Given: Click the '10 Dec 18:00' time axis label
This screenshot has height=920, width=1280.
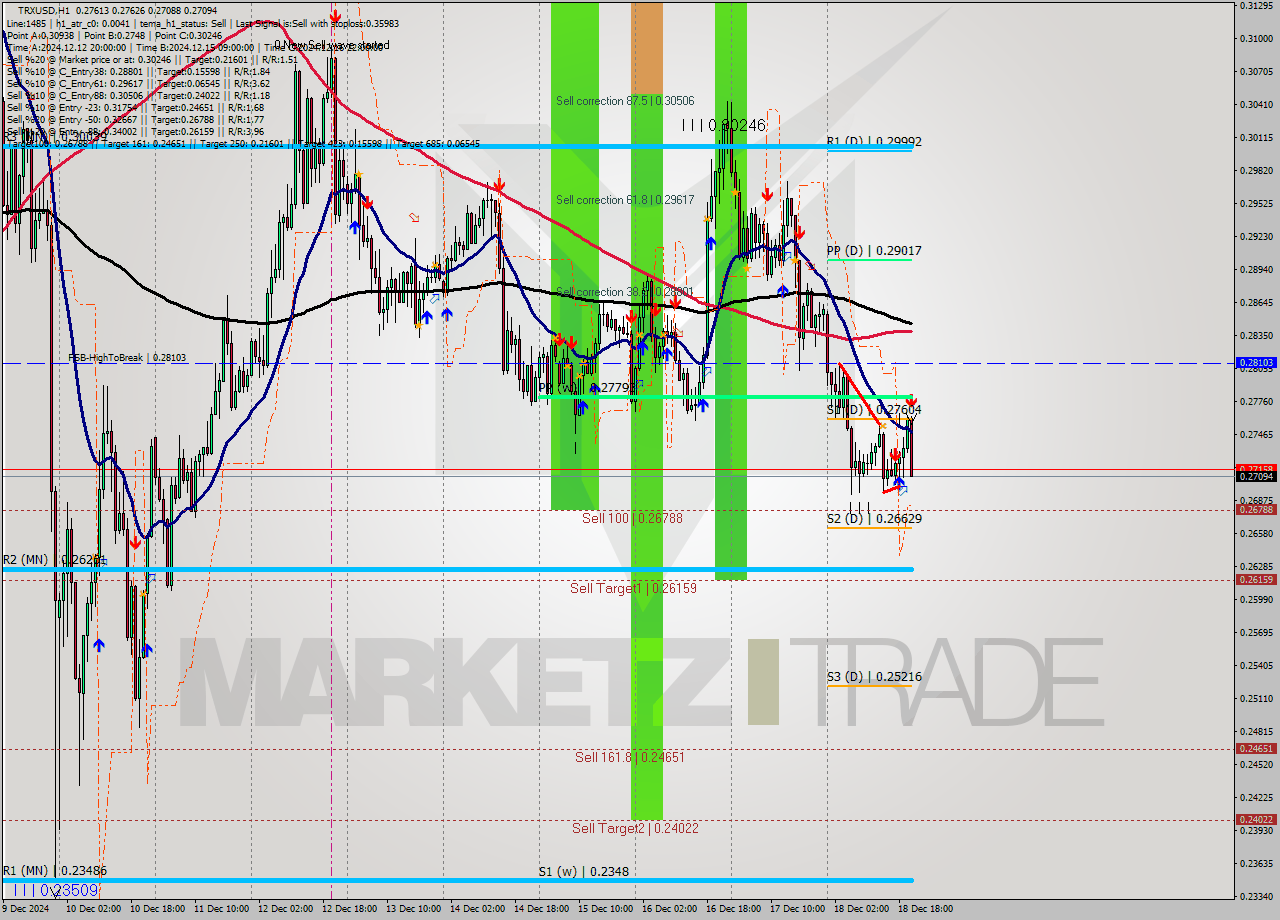Looking at the screenshot, I should point(157,909).
